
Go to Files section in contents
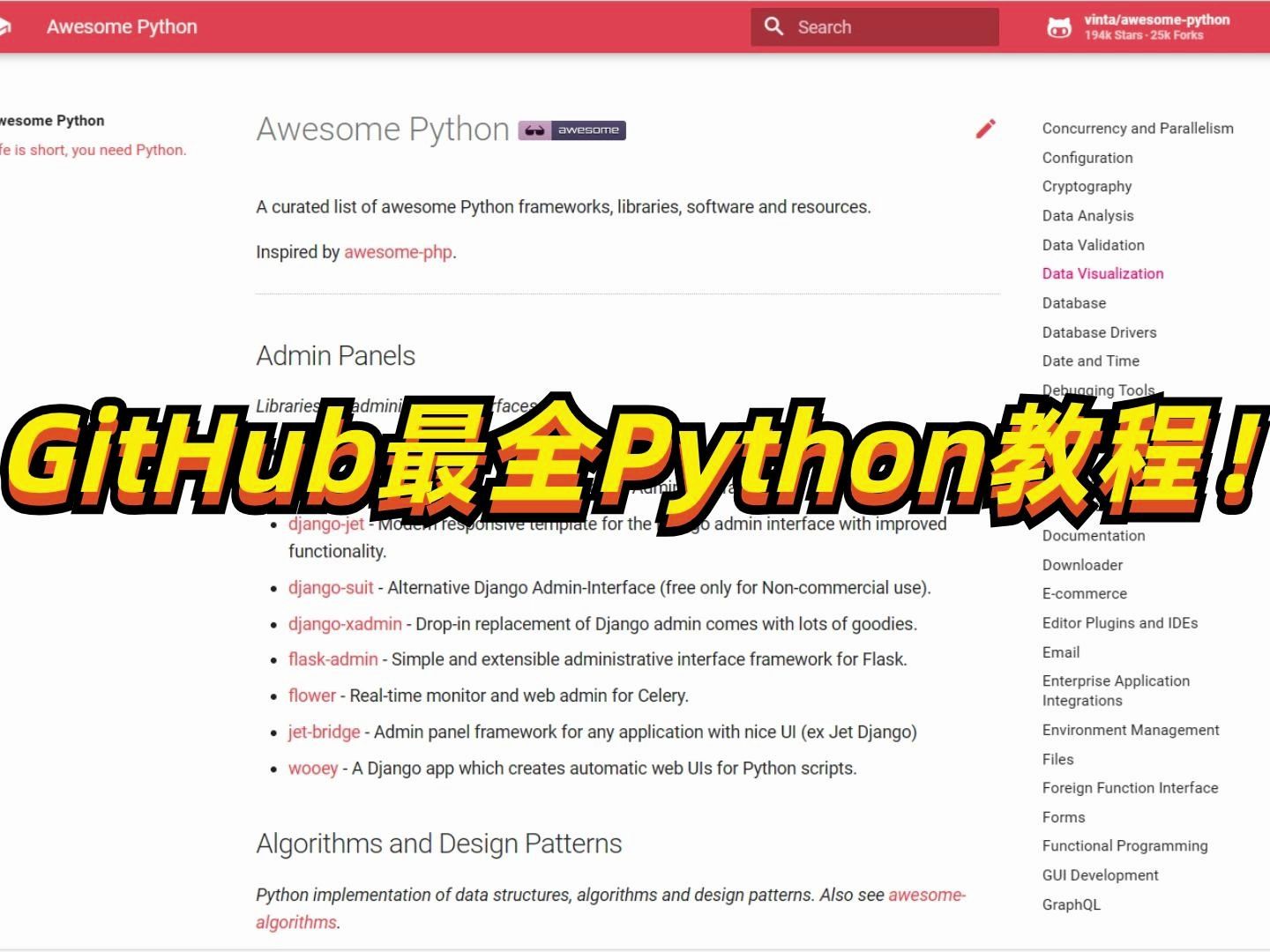[x=1057, y=759]
